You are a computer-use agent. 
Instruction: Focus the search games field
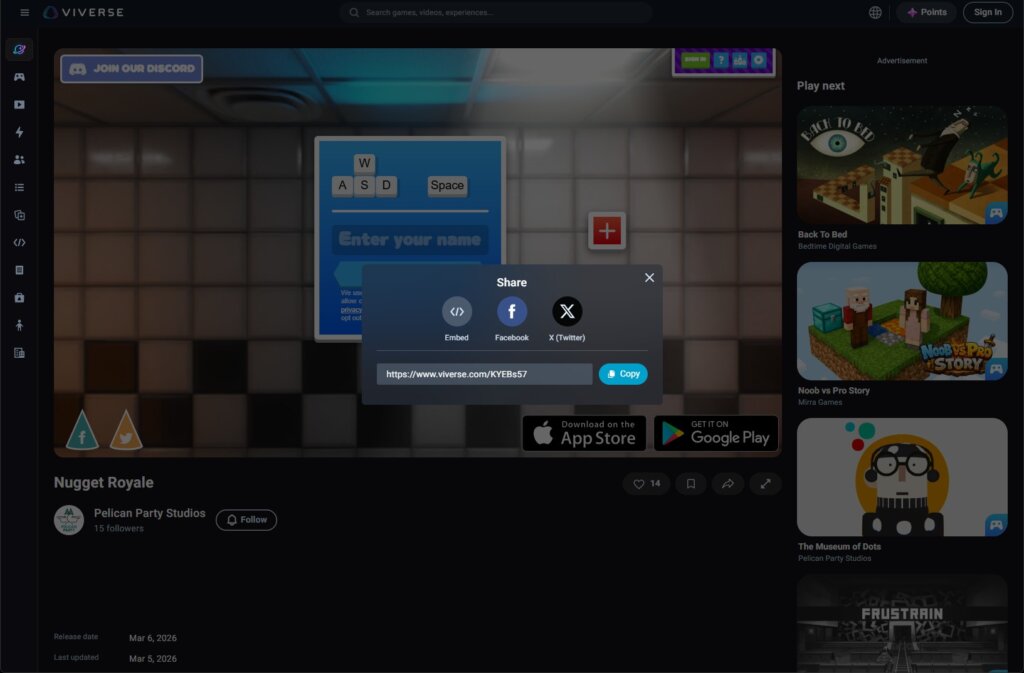point(496,12)
